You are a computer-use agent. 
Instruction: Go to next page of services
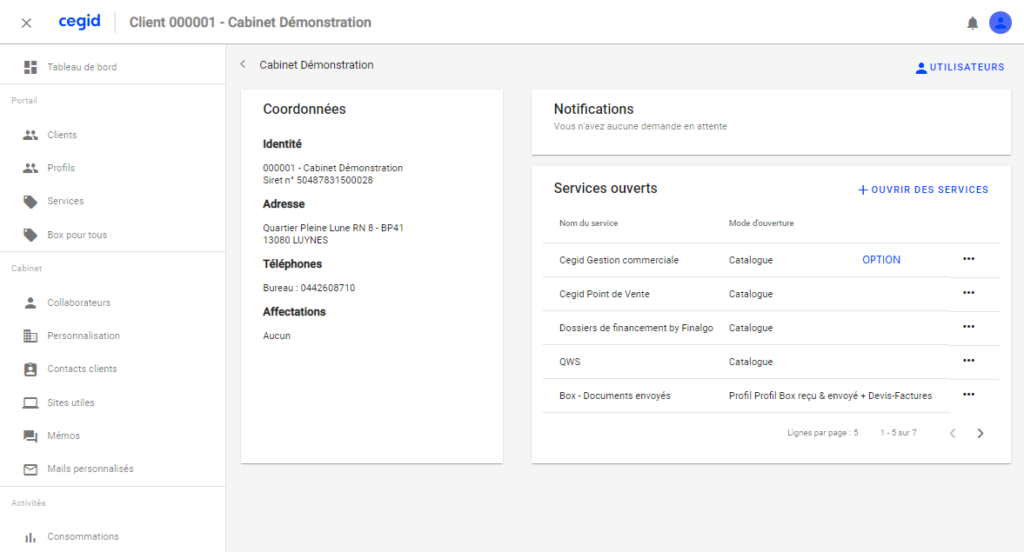[980, 433]
